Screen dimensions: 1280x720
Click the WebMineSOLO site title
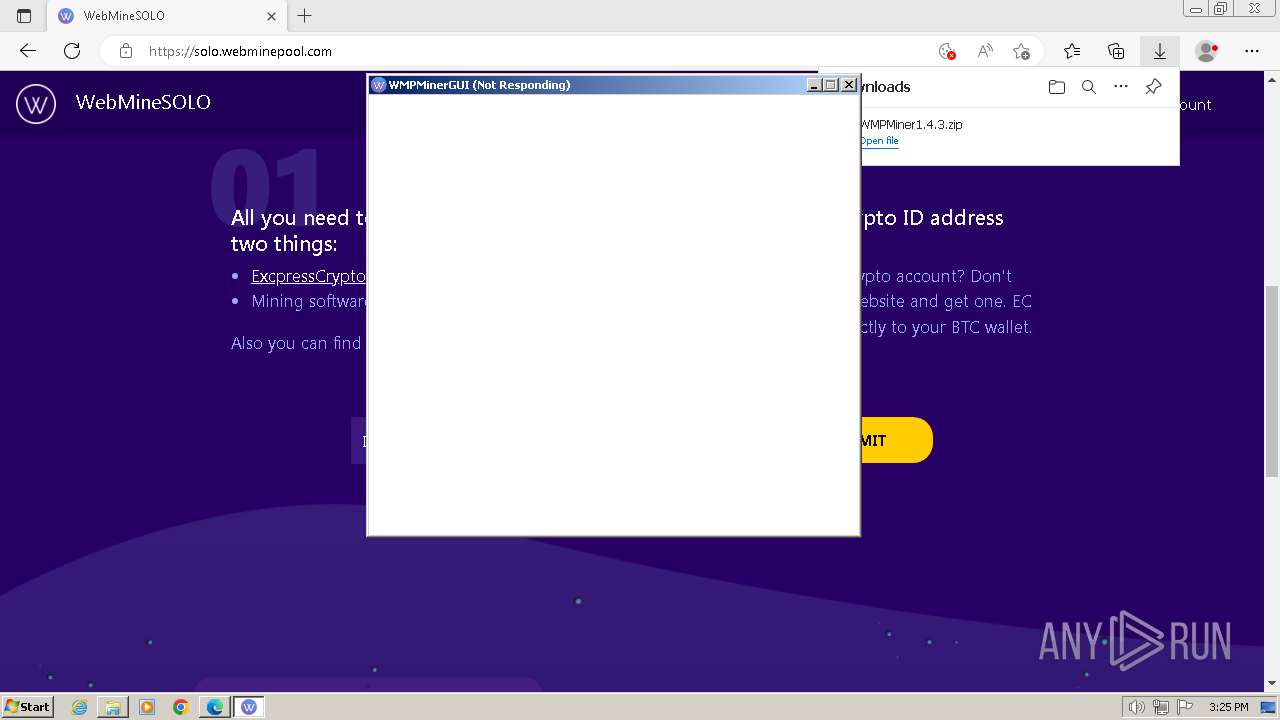143,102
